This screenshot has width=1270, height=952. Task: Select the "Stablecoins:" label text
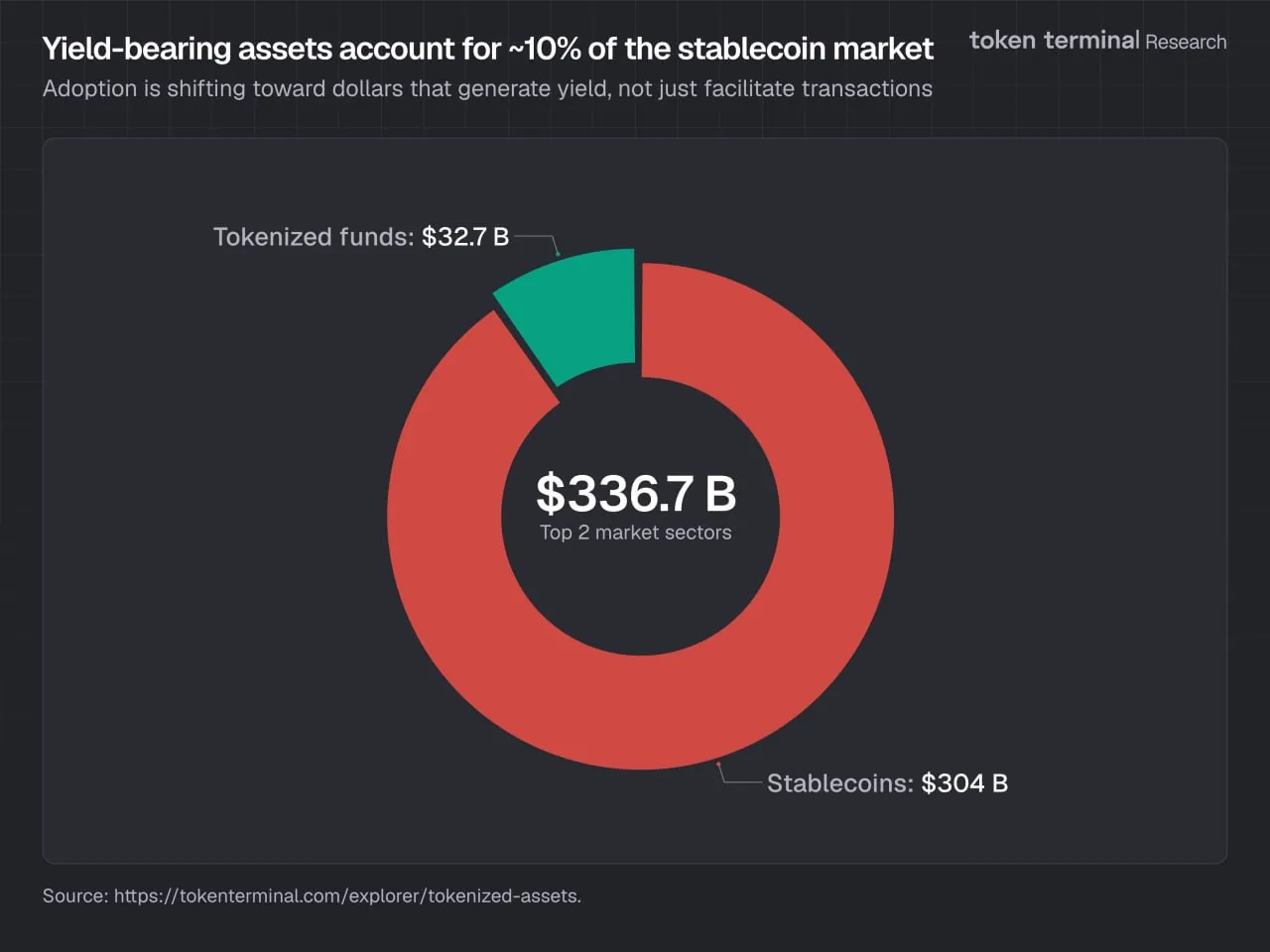(x=839, y=783)
